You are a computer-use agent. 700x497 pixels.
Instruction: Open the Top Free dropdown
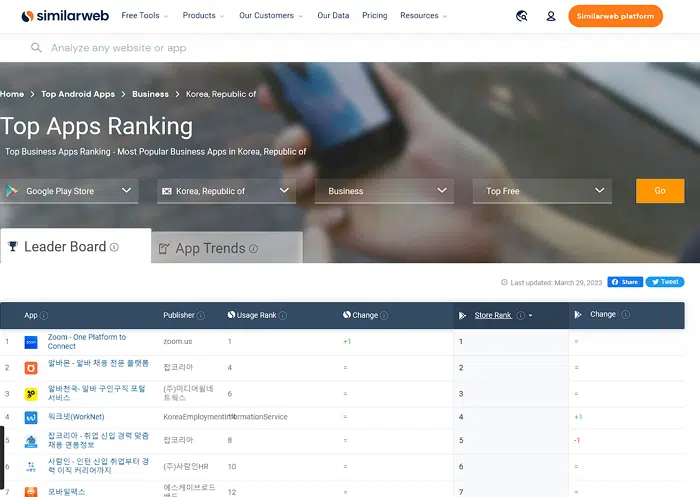click(x=542, y=191)
